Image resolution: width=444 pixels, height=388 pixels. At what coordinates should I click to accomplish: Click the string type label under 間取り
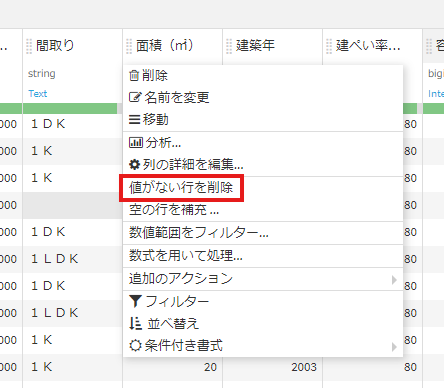42,74
